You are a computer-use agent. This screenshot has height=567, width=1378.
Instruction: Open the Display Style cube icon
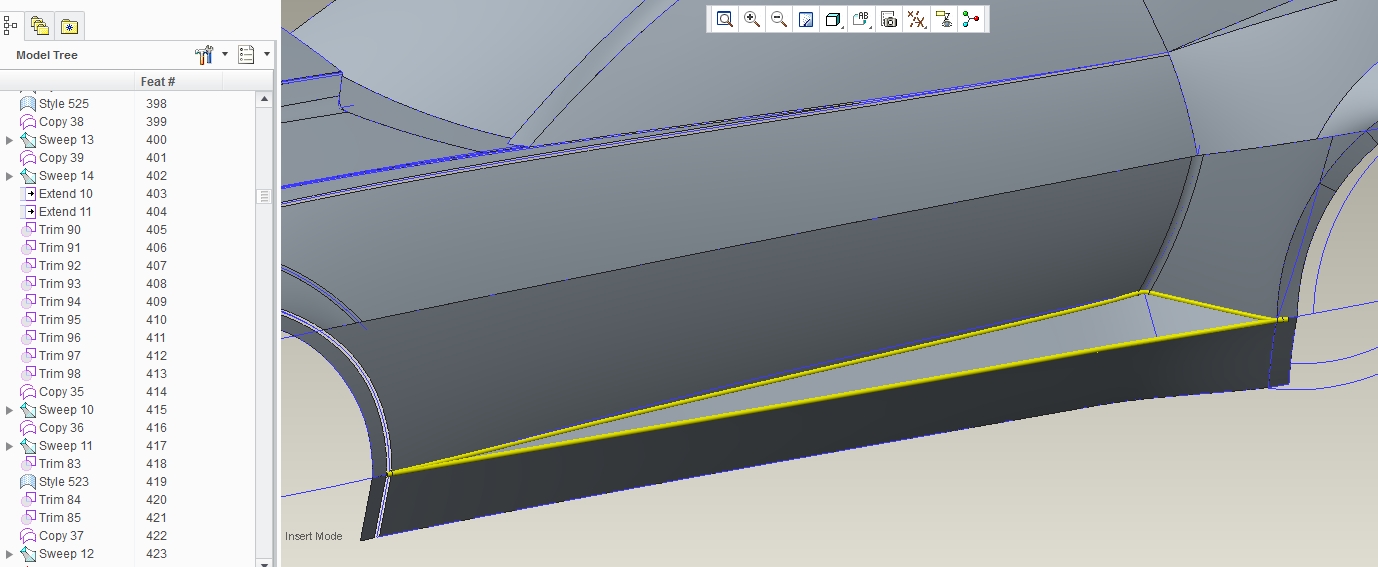tap(833, 19)
